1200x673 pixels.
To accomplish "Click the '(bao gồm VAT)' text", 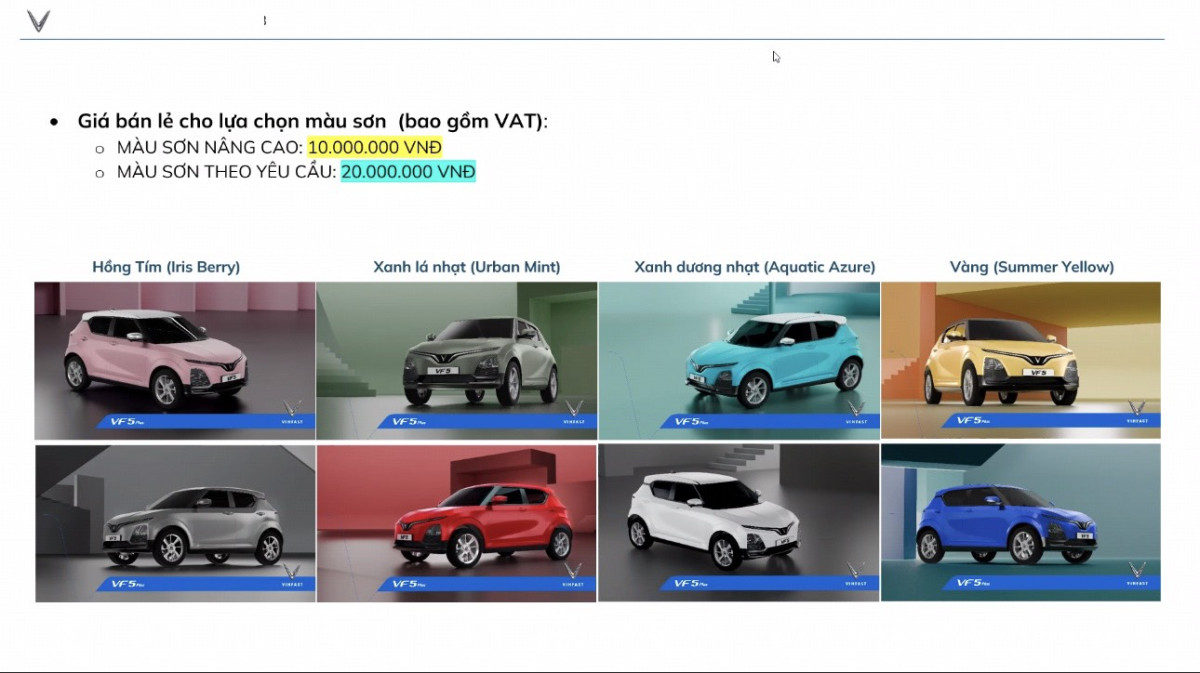I will [473, 121].
